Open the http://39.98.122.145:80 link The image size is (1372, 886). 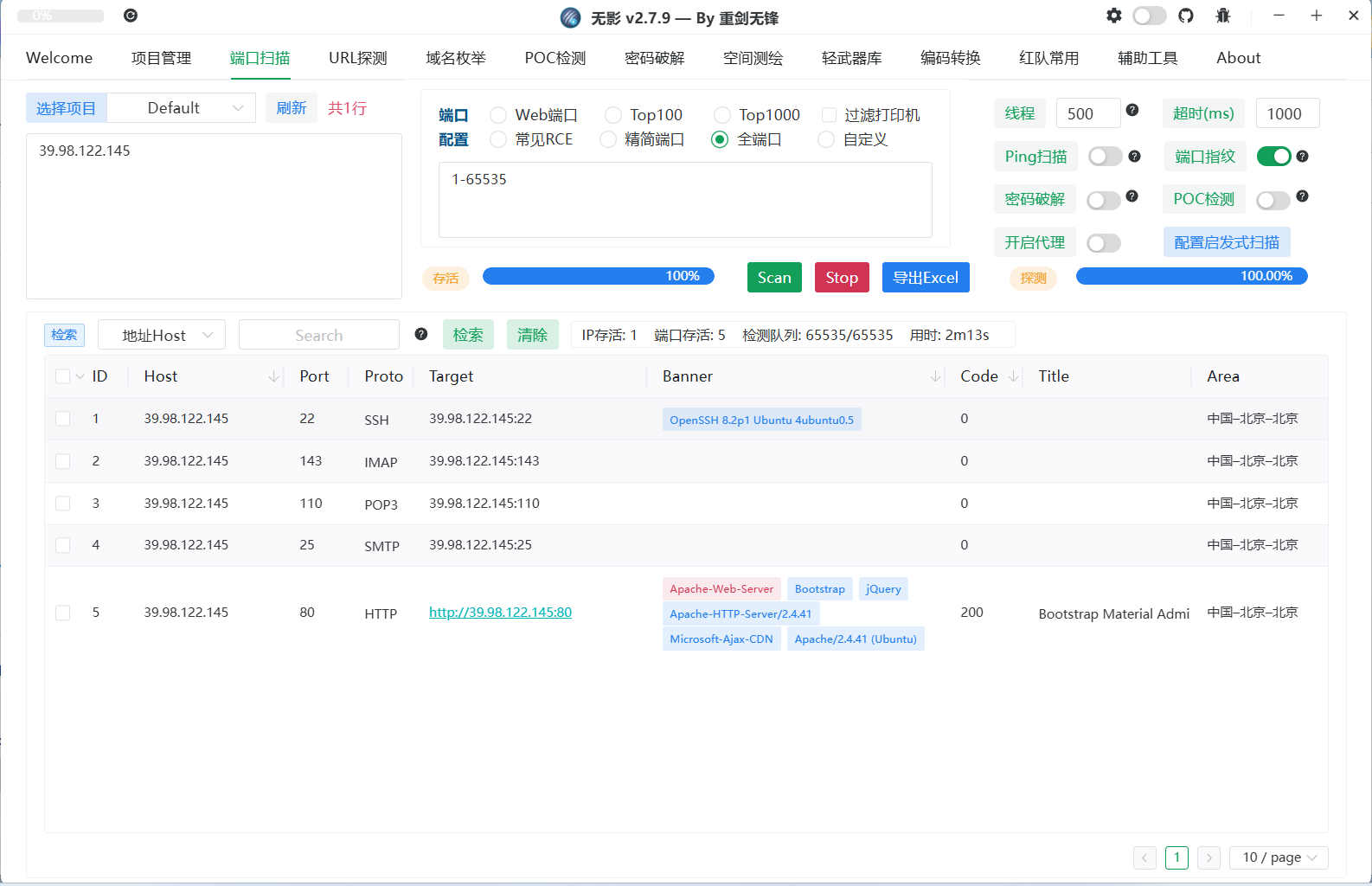click(500, 613)
